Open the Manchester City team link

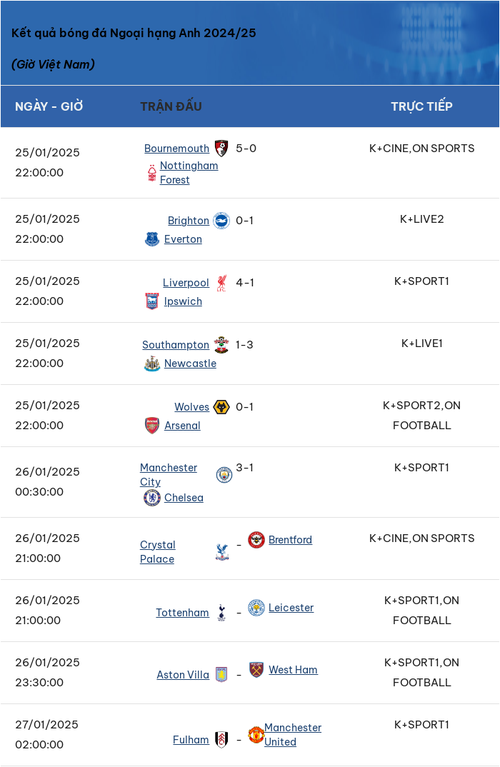[169, 474]
